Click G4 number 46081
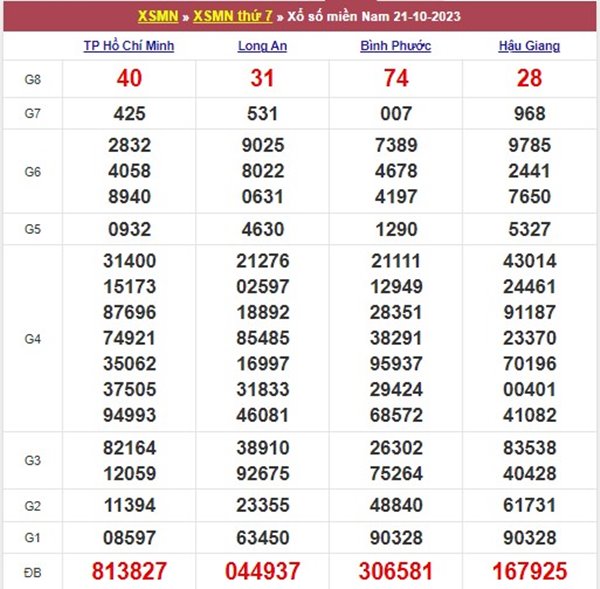600x589 pixels. 262,415
